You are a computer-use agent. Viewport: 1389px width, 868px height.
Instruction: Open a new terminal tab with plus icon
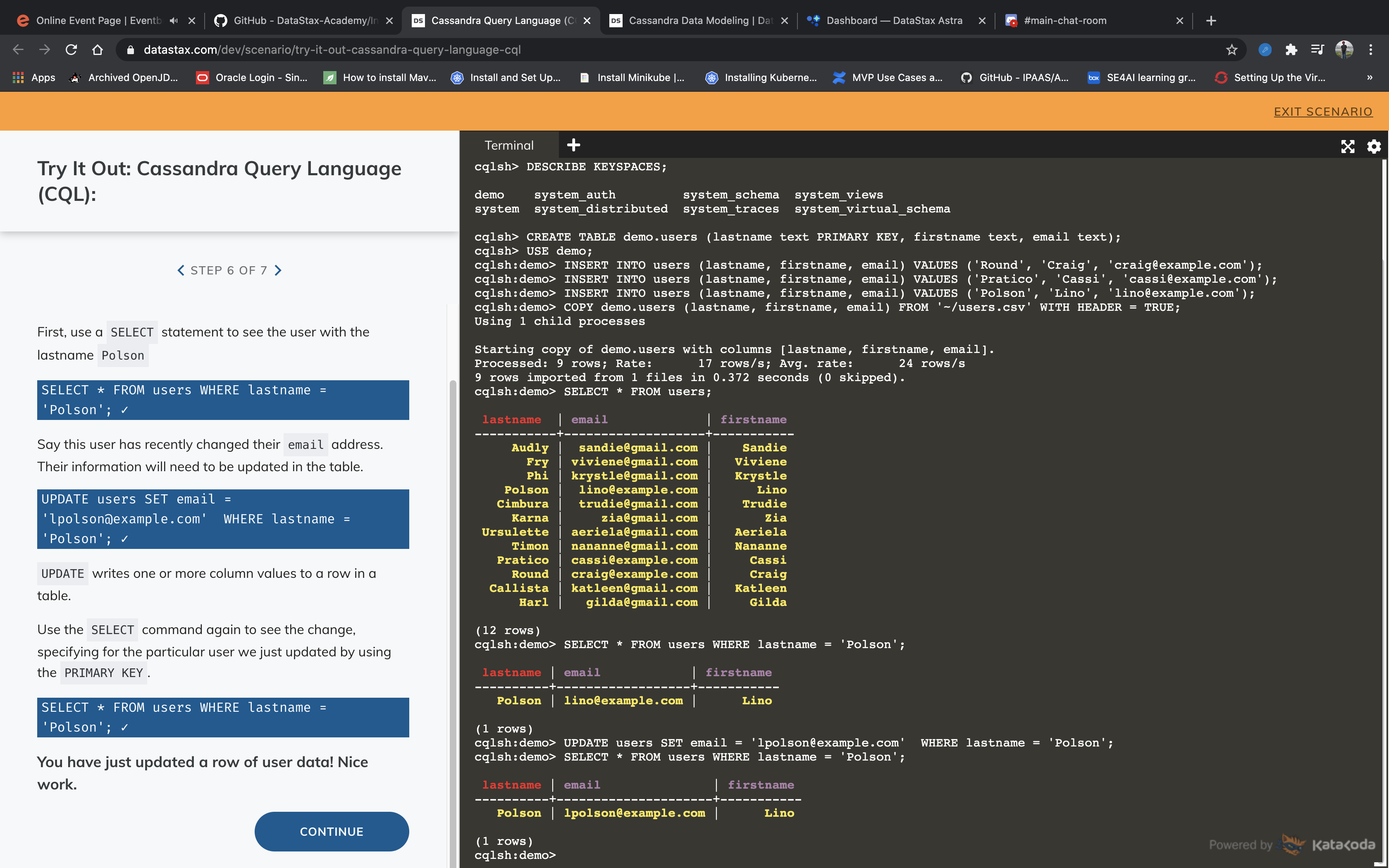coord(573,145)
